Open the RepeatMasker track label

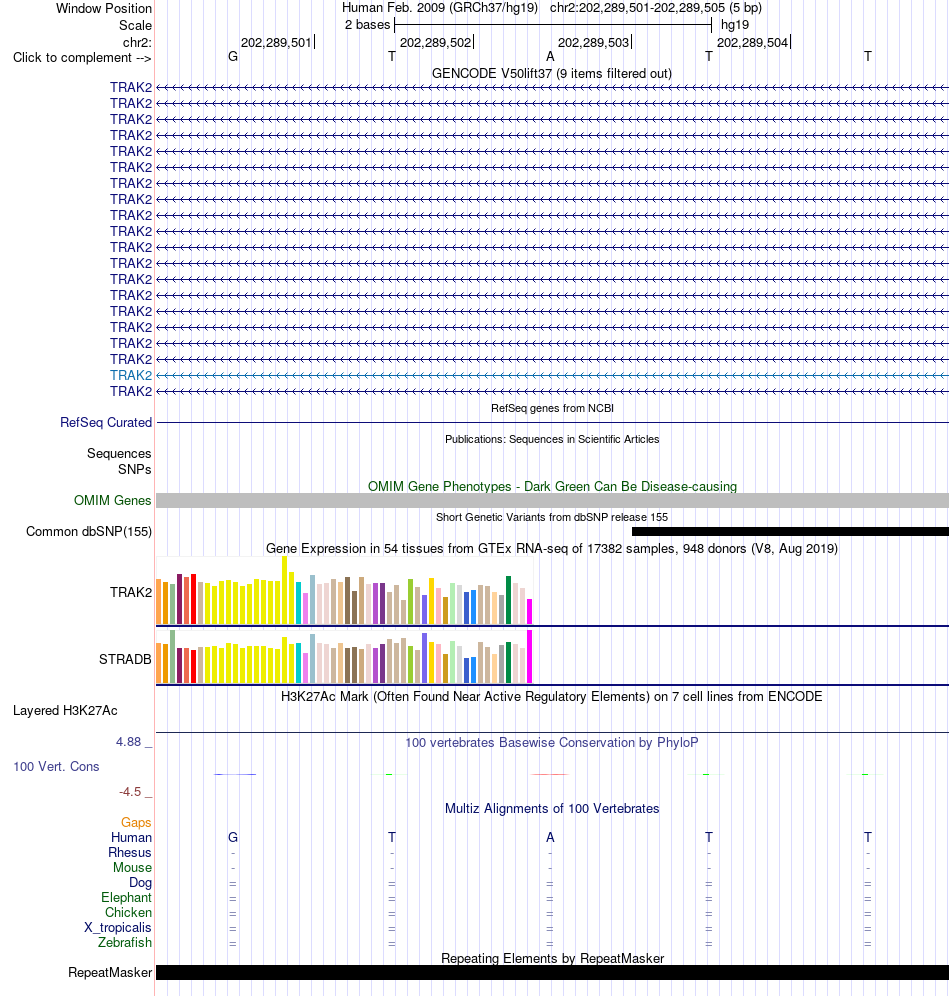click(110, 972)
